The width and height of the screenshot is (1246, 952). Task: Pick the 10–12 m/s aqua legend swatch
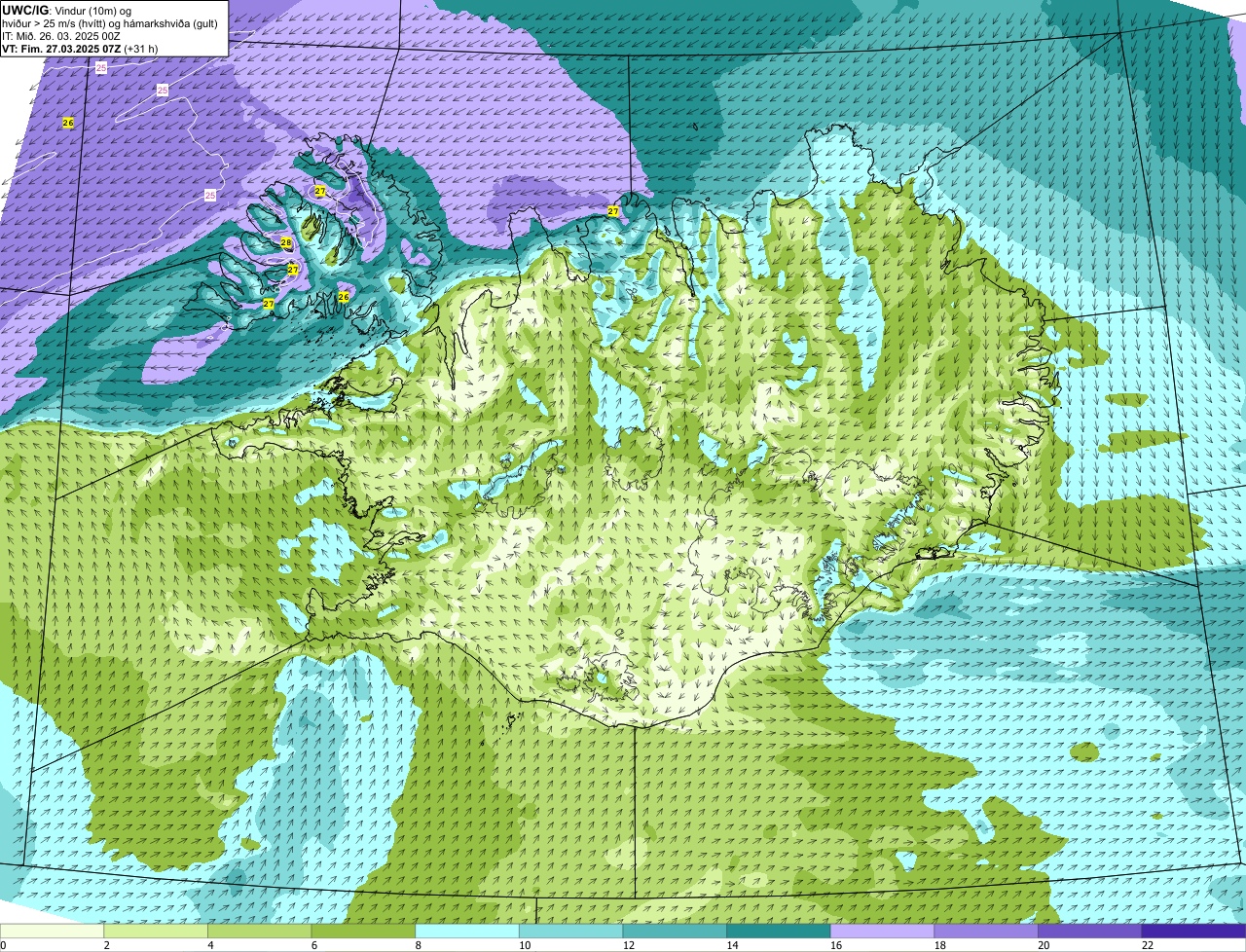pyautogui.click(x=570, y=931)
